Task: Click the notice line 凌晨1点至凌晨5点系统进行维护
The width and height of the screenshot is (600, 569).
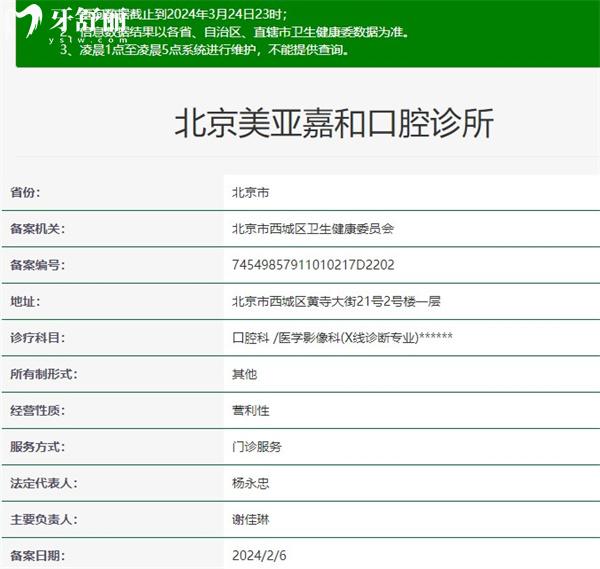Action: [x=205, y=50]
